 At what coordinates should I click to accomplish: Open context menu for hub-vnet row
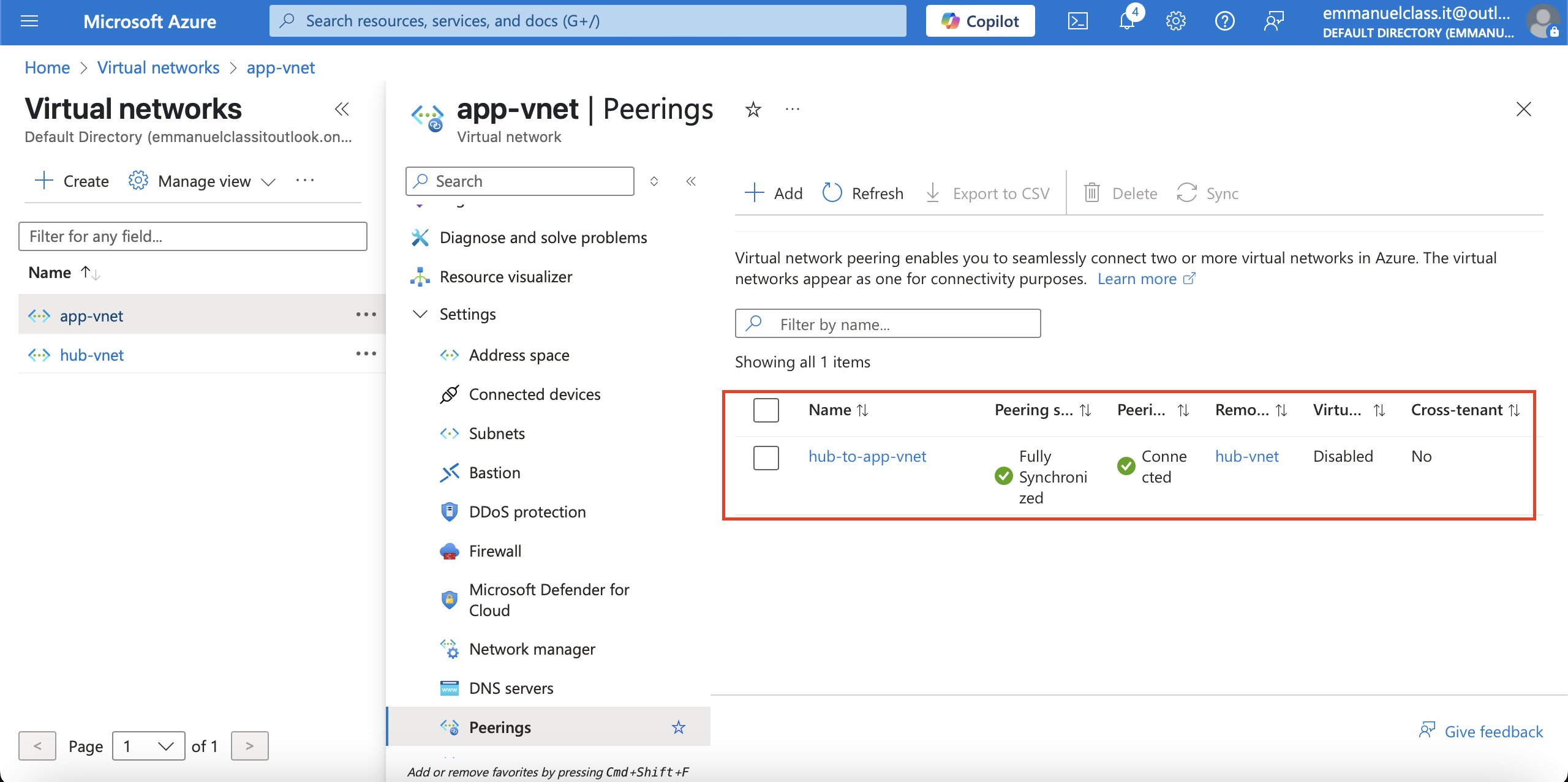366,354
